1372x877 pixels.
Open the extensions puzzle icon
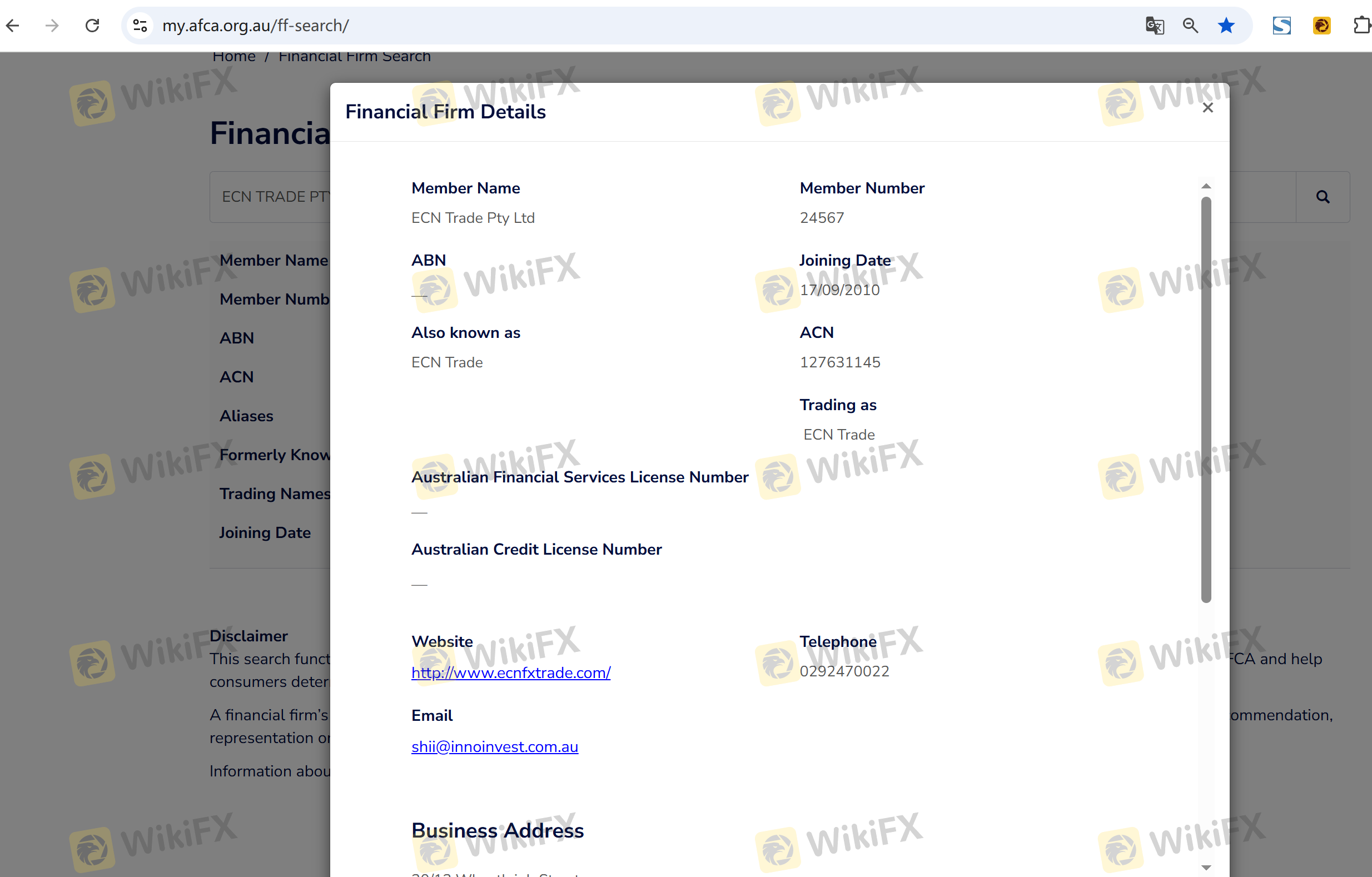[x=1361, y=25]
